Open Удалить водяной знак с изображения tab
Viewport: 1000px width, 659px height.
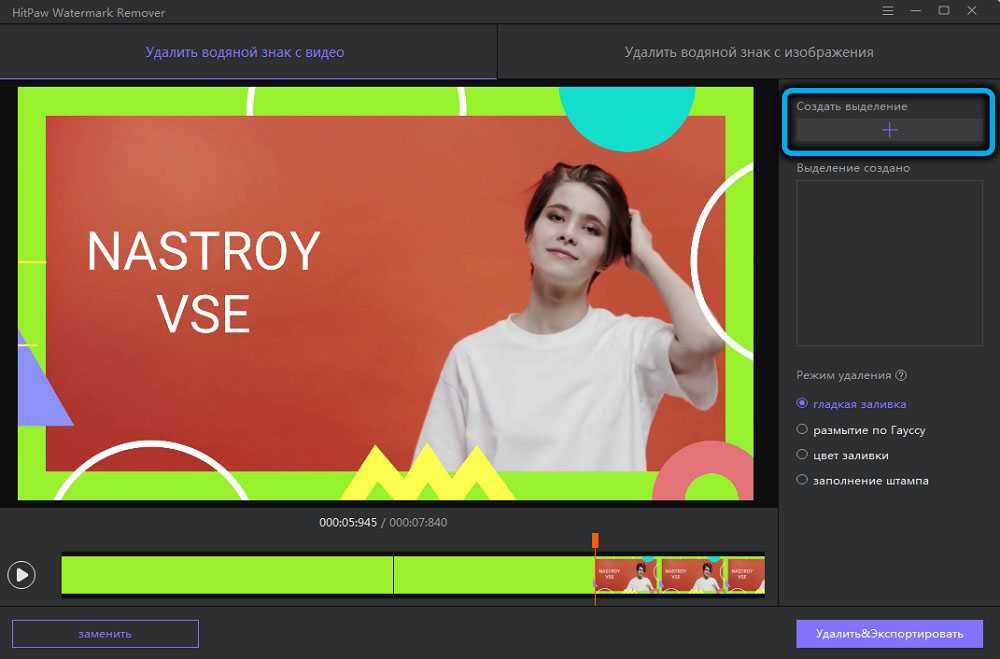[748, 52]
